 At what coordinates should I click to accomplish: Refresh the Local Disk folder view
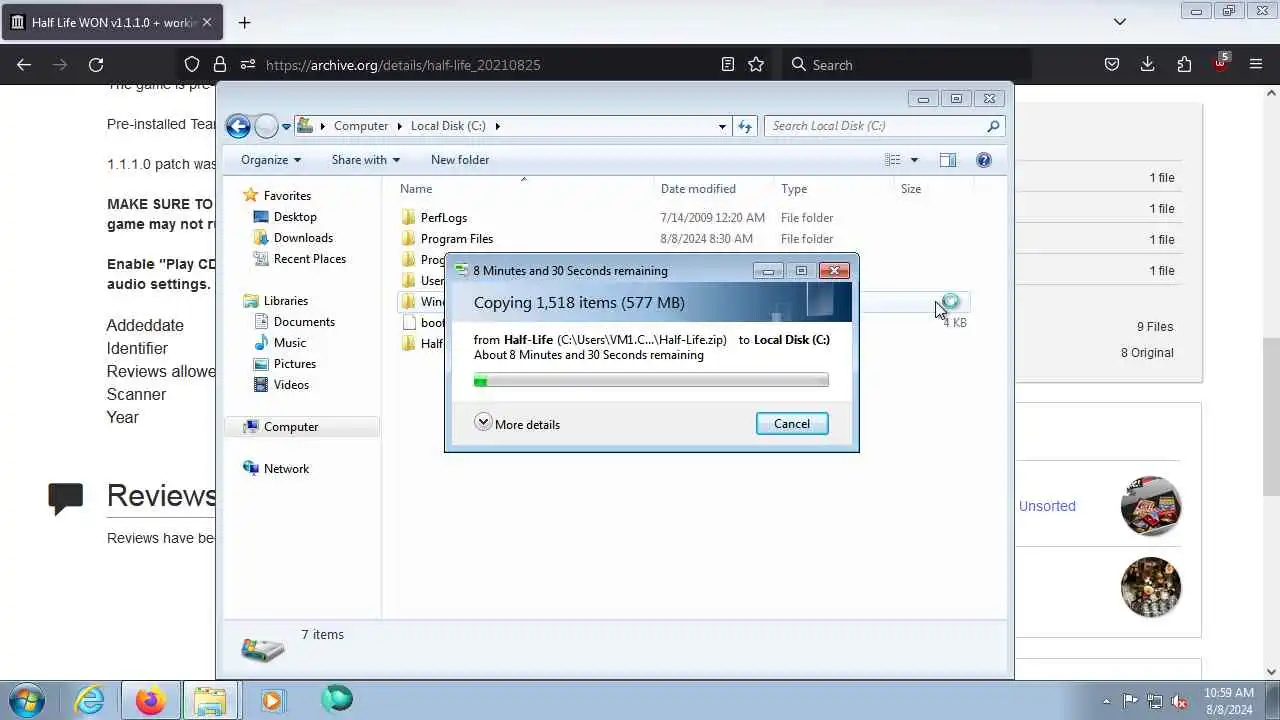(745, 126)
